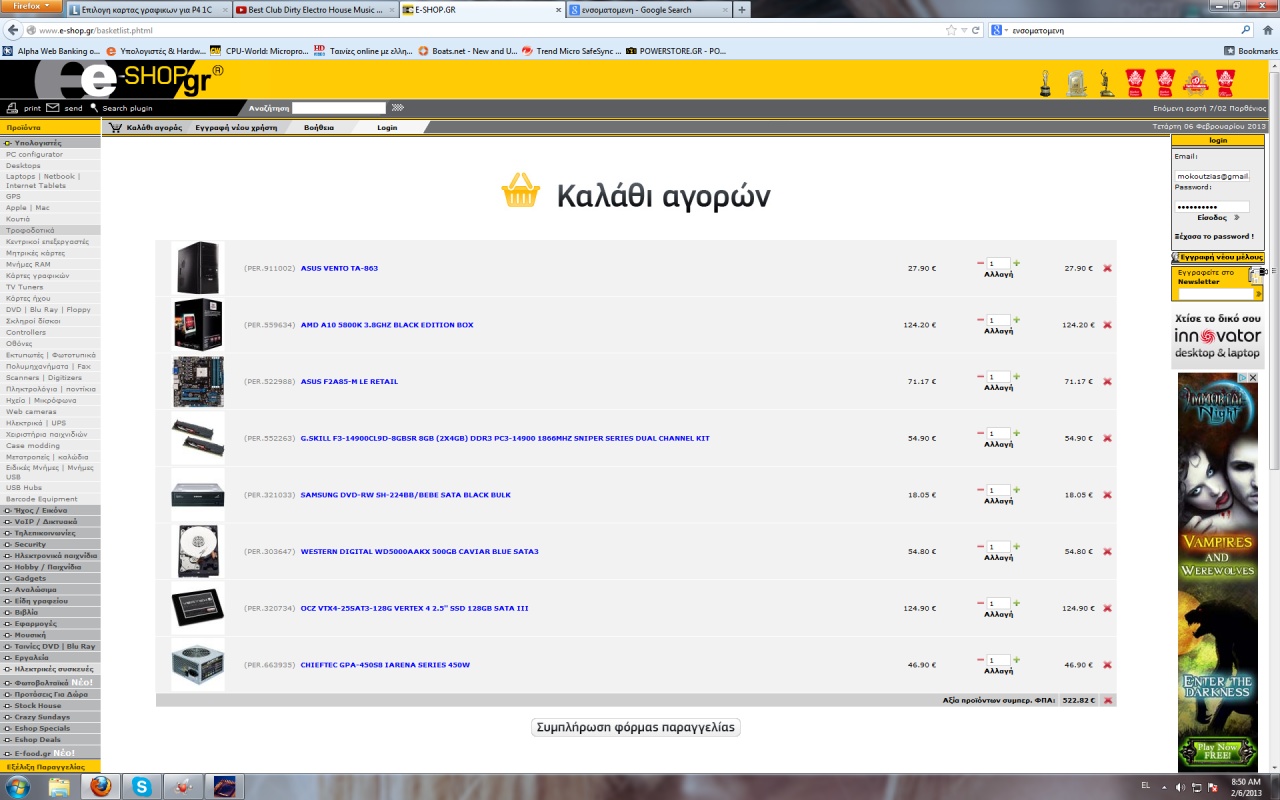
Task: Empty whole basket with total-row red X
Action: pos(1107,700)
